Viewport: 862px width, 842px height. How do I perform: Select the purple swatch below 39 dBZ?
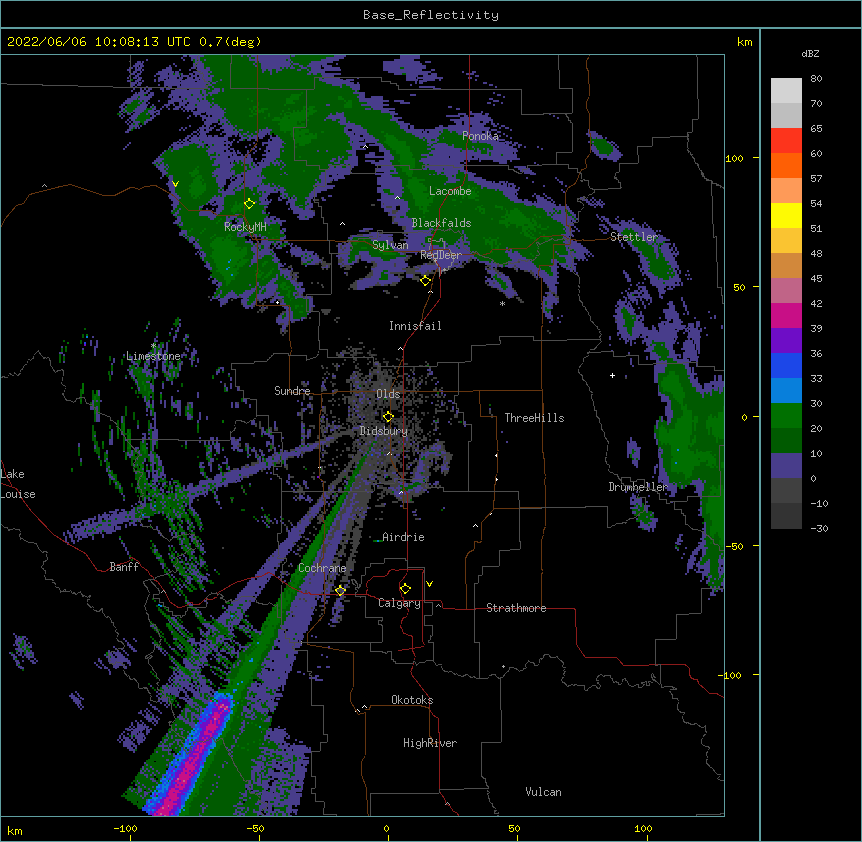[x=786, y=341]
